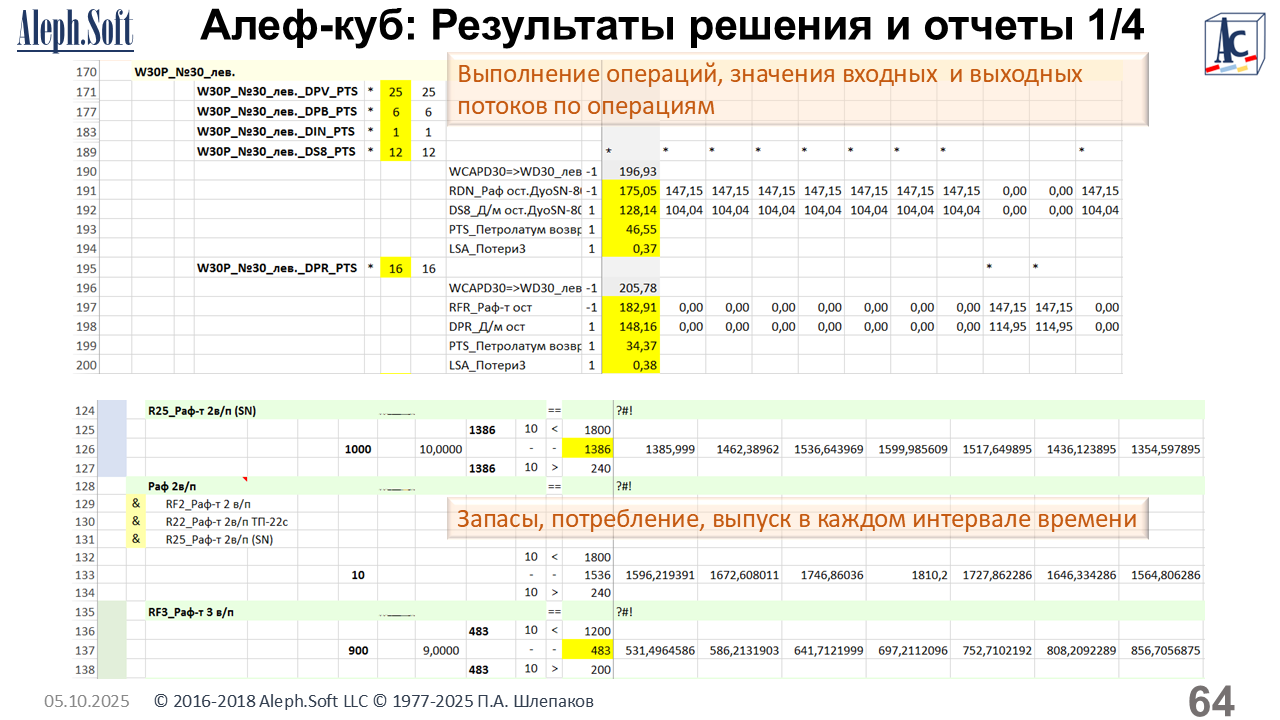Image resolution: width=1280 pixels, height=720 pixels.
Task: Select the W30P_№30_лев._DPV_PTS cell
Action: click(x=277, y=92)
